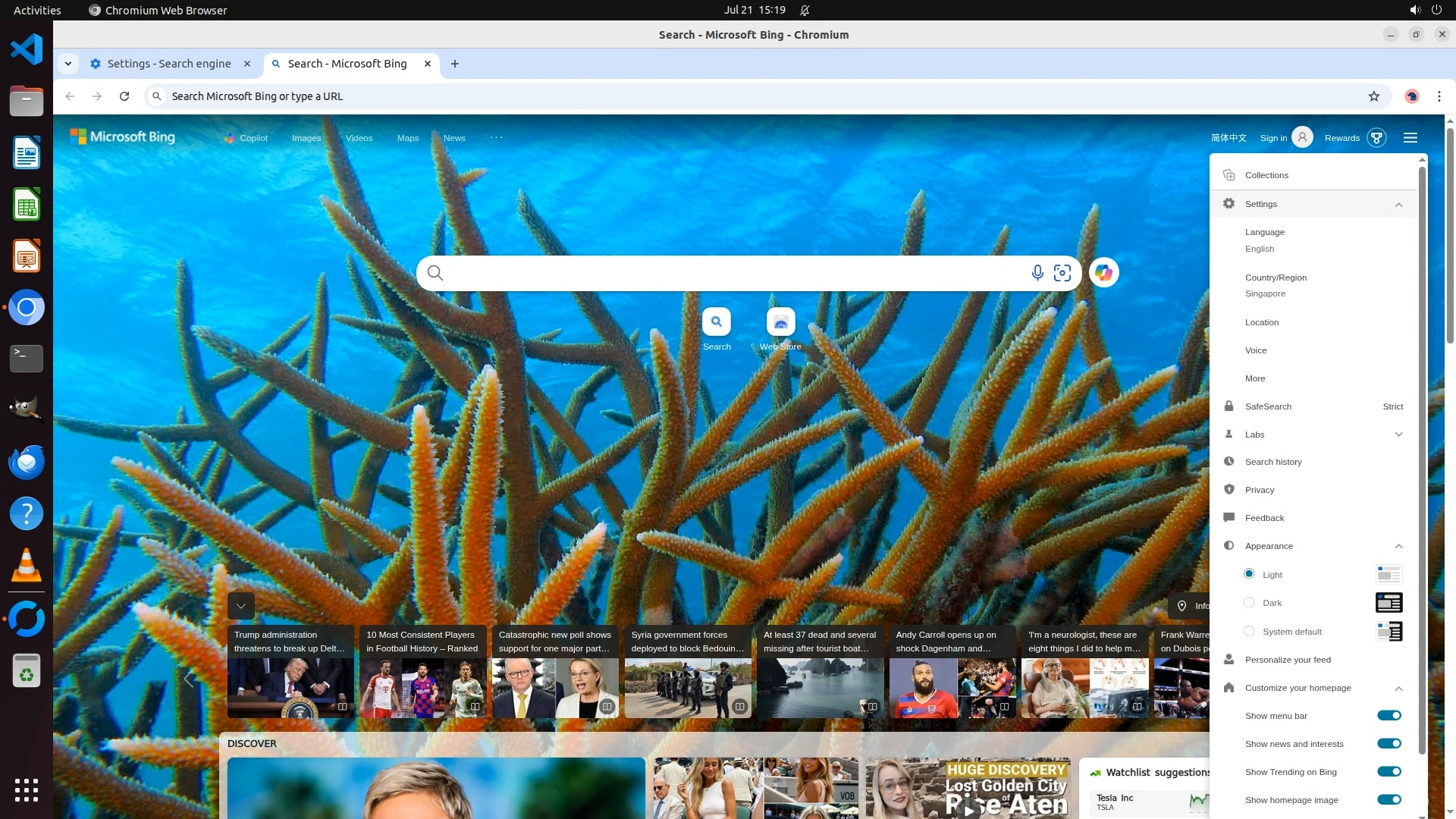Open Search history in the settings panel
The width and height of the screenshot is (1456, 819).
click(x=1273, y=462)
